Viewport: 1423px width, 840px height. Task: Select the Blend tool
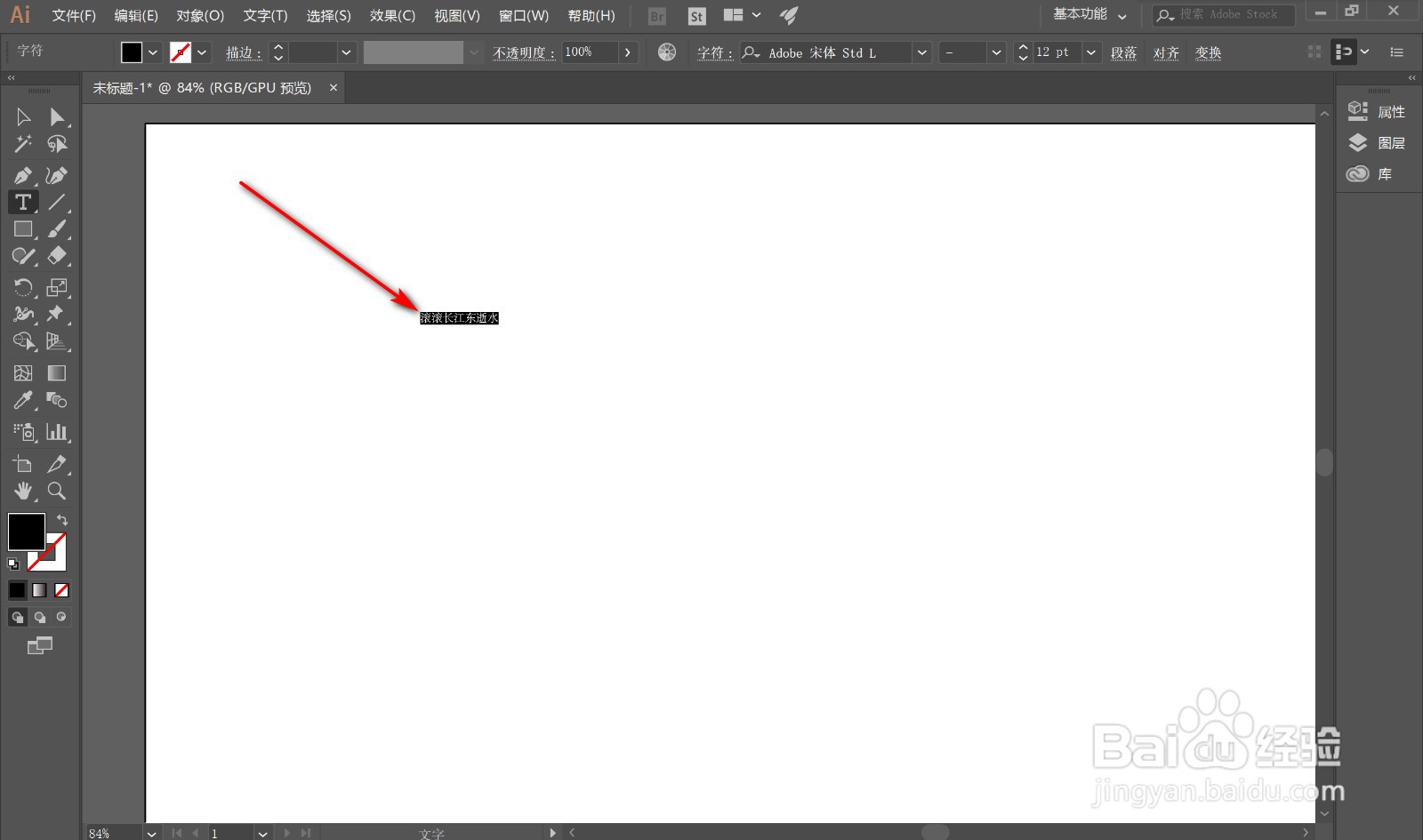[x=57, y=400]
